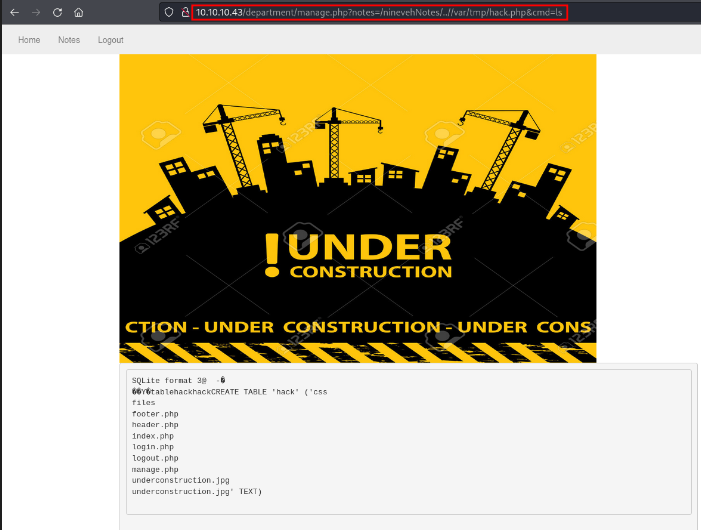This screenshot has height=530, width=701.
Task: Click the browser back arrow
Action: pos(14,12)
